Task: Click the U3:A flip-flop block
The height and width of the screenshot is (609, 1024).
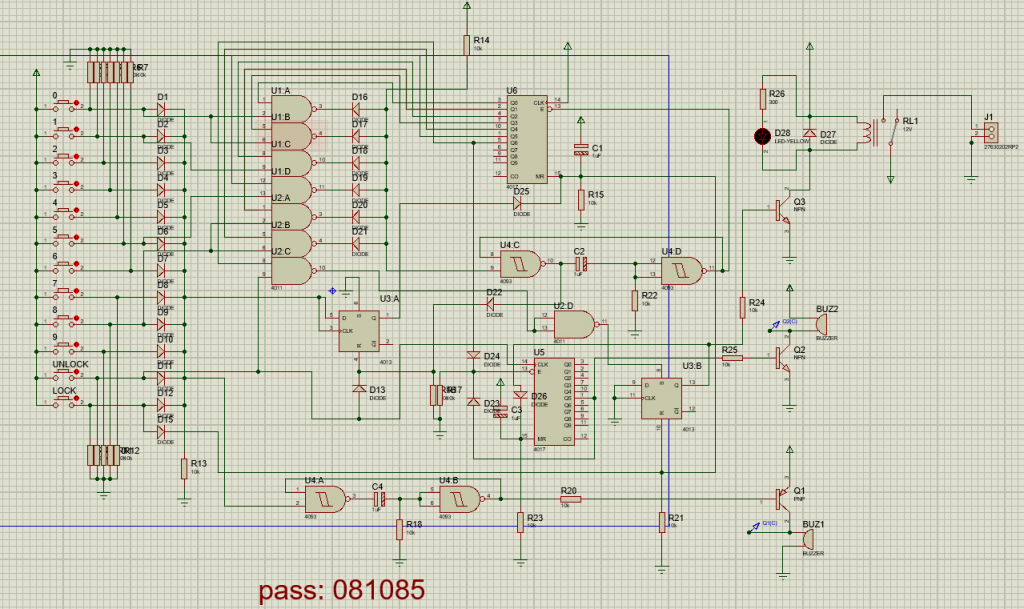Action: pyautogui.click(x=359, y=331)
